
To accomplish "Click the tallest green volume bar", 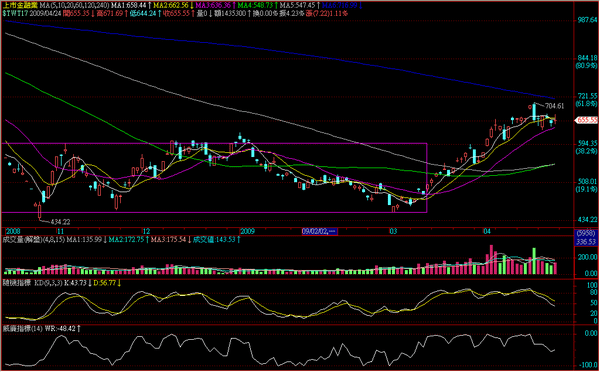I will tap(535, 261).
